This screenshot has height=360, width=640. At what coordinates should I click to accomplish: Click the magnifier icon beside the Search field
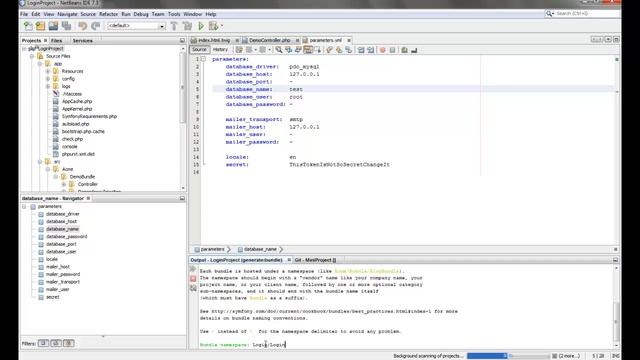[549, 13]
